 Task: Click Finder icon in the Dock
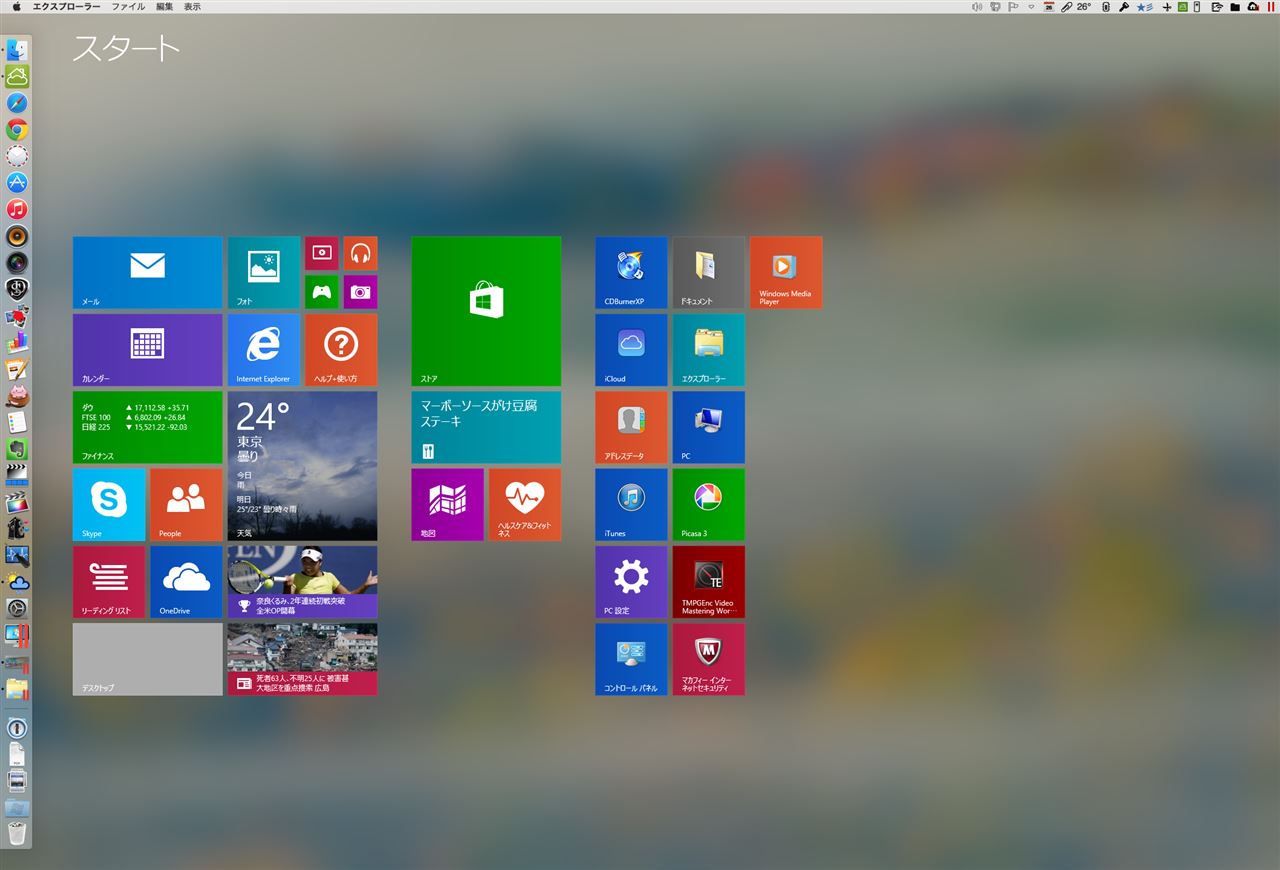coord(17,50)
